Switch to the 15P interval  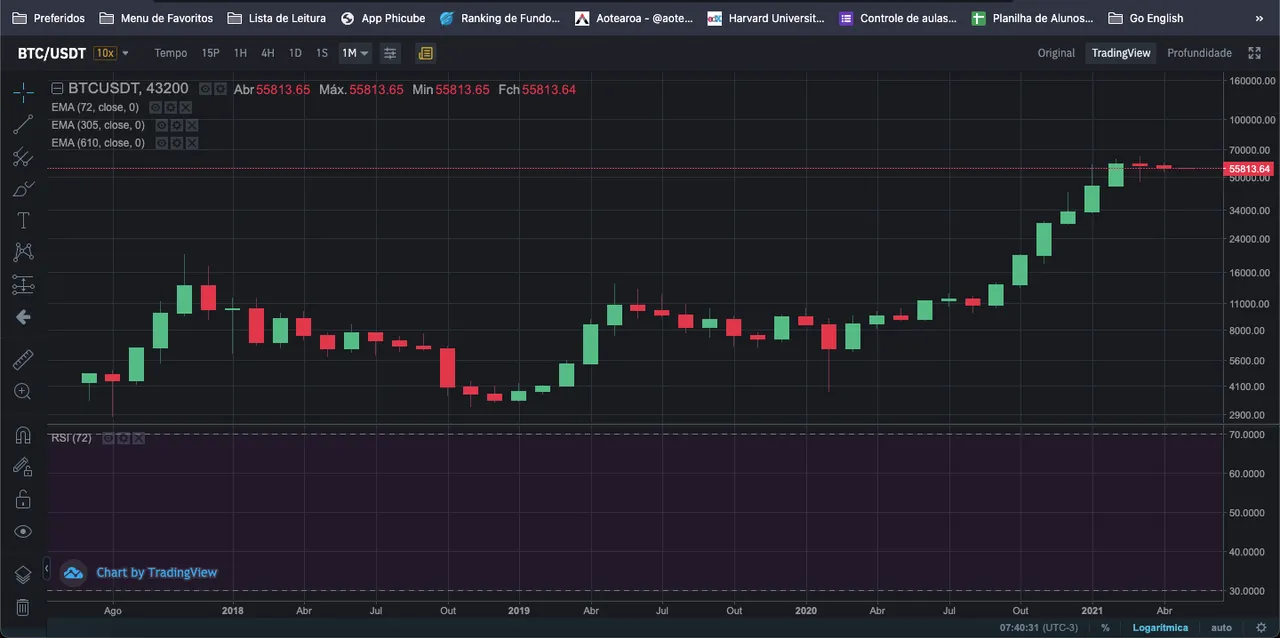coord(210,53)
